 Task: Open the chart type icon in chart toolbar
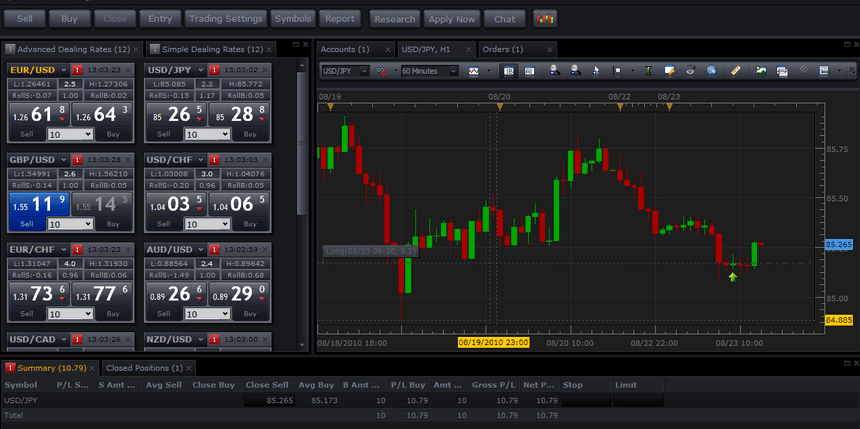[473, 71]
